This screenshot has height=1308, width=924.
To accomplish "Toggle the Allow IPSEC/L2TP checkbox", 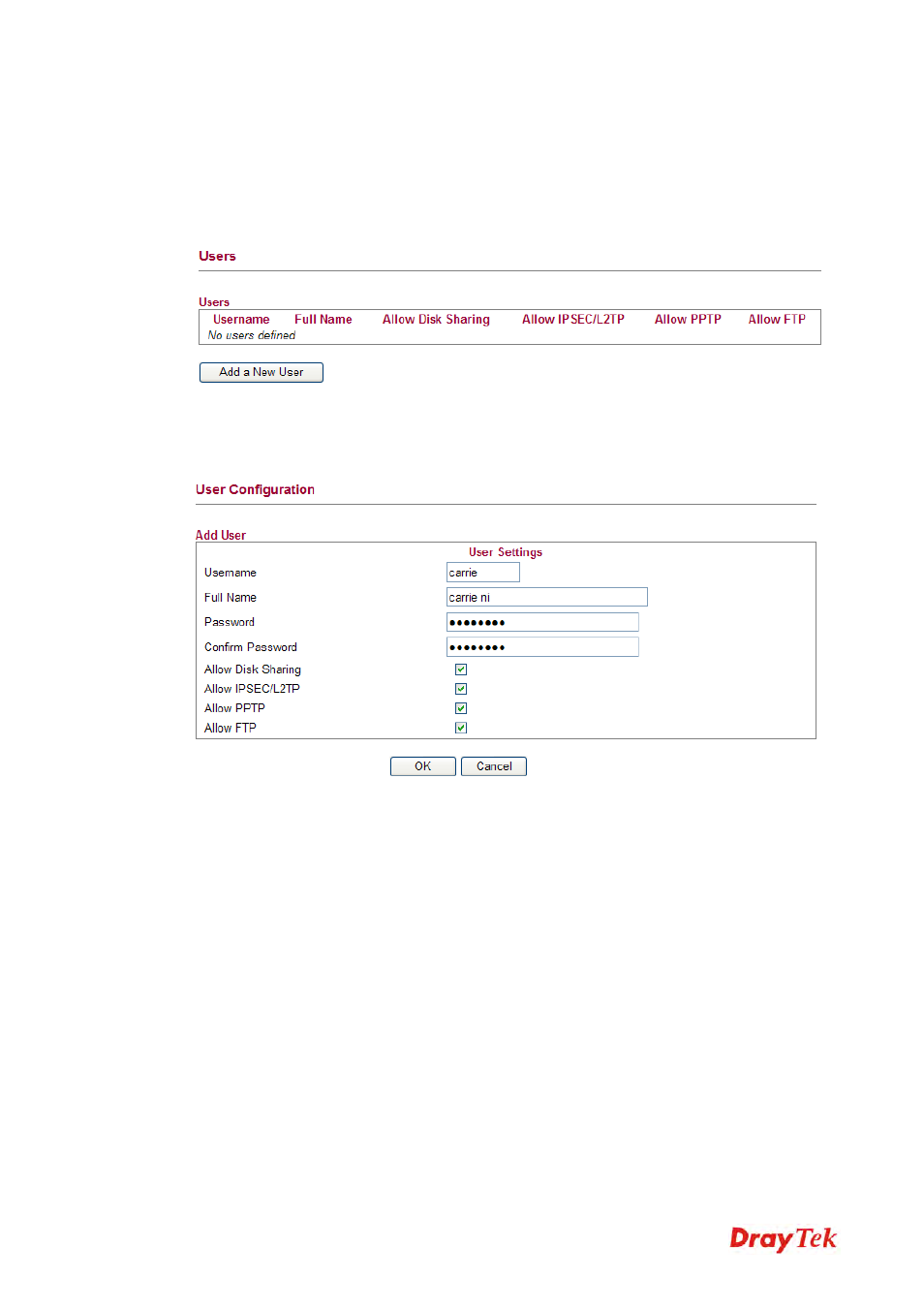I will [x=461, y=689].
